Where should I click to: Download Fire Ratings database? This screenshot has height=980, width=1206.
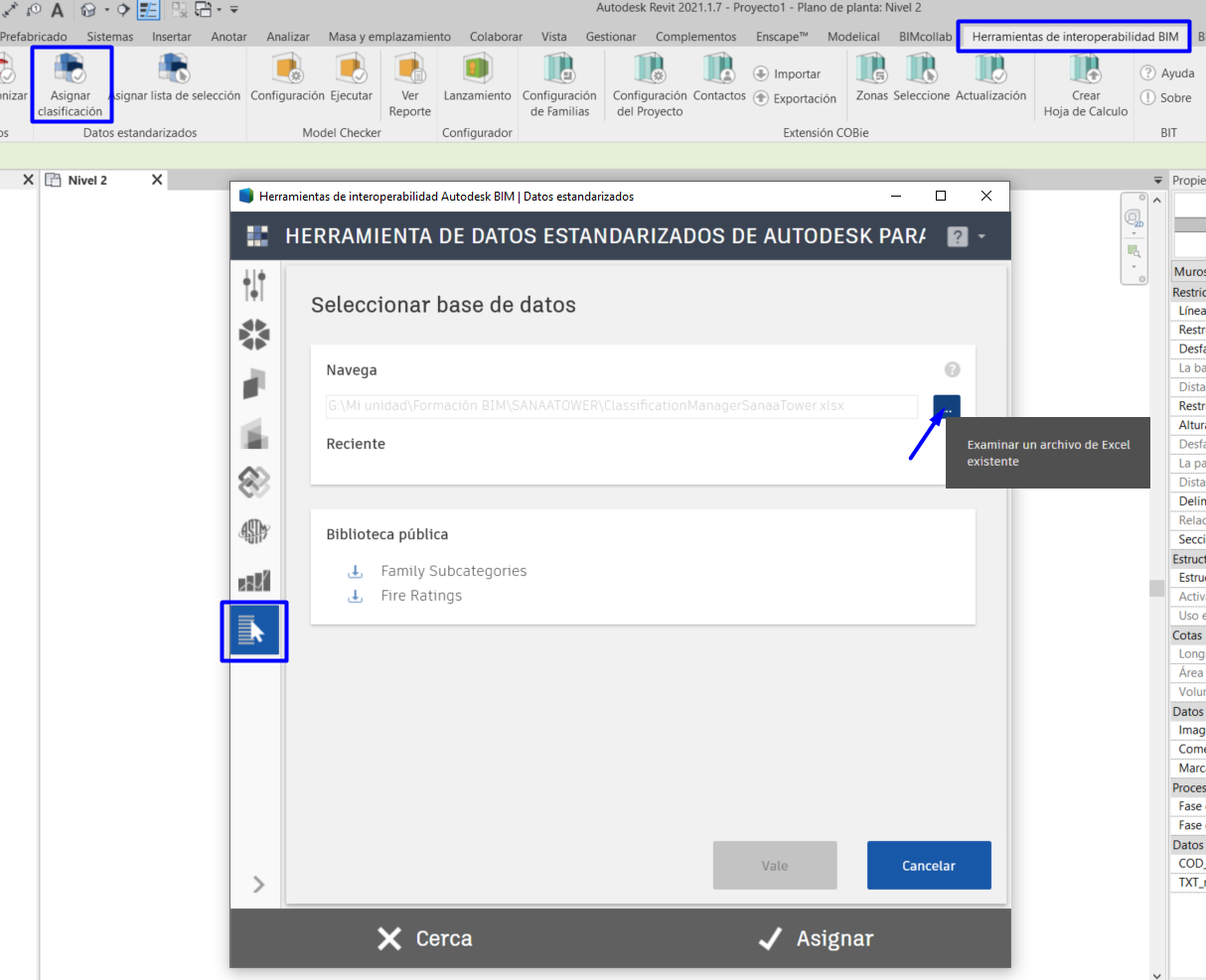(x=355, y=596)
